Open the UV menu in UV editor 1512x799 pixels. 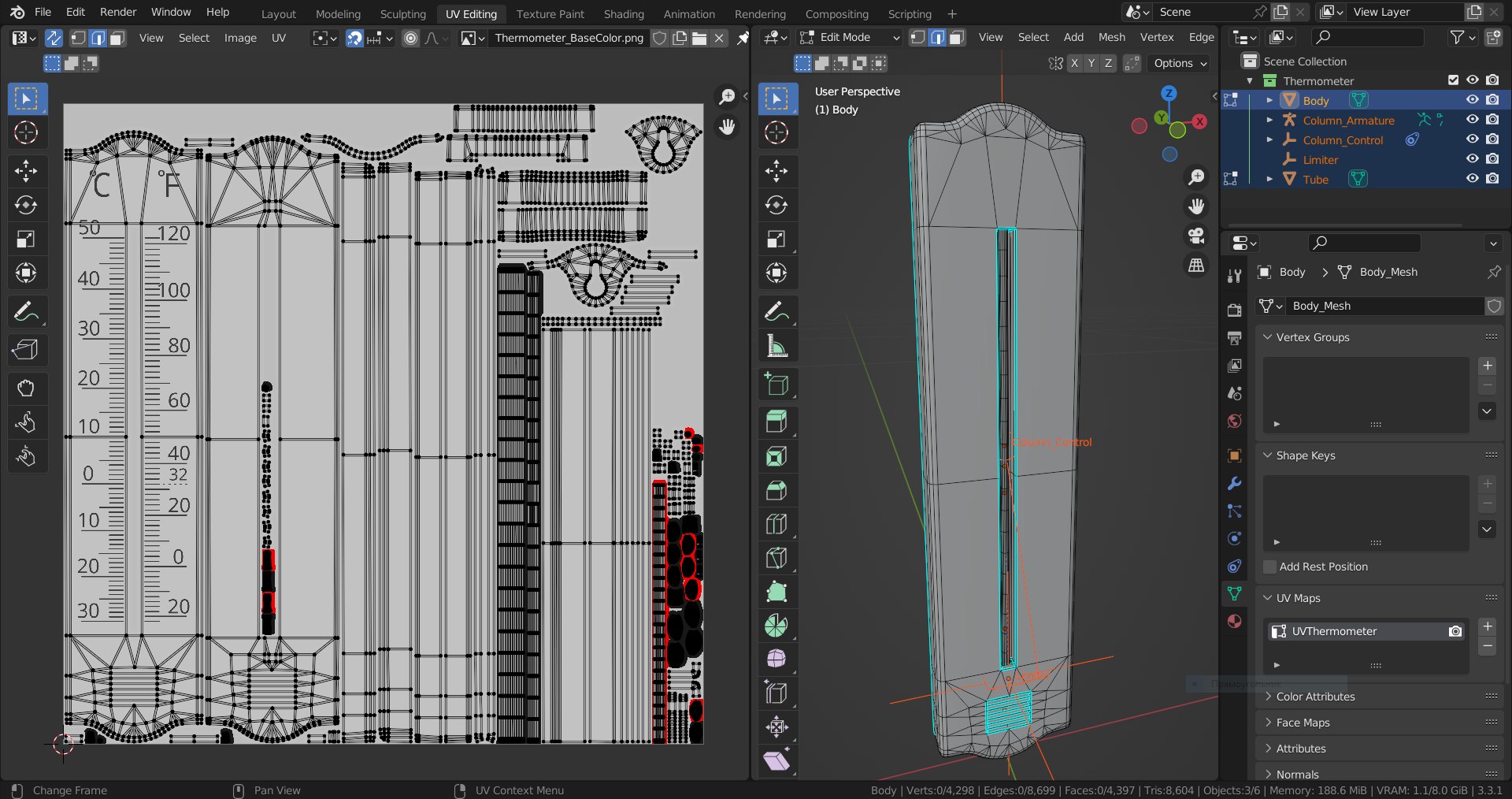[x=278, y=38]
